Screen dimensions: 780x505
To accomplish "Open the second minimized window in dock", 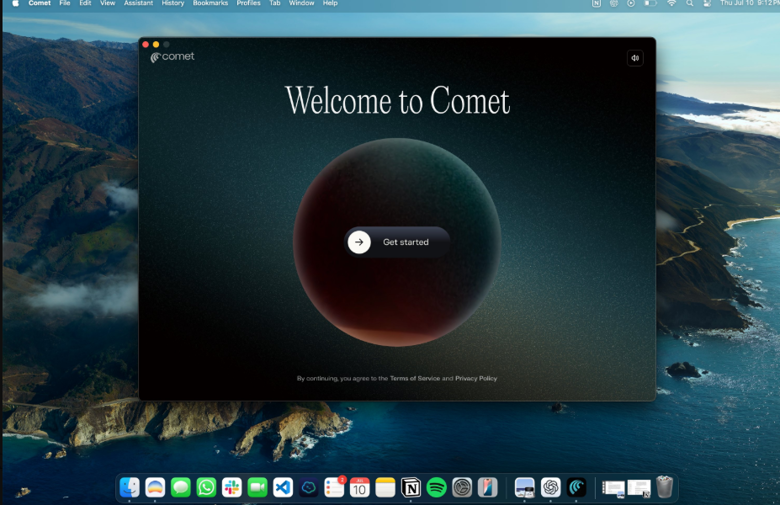I will pos(639,489).
